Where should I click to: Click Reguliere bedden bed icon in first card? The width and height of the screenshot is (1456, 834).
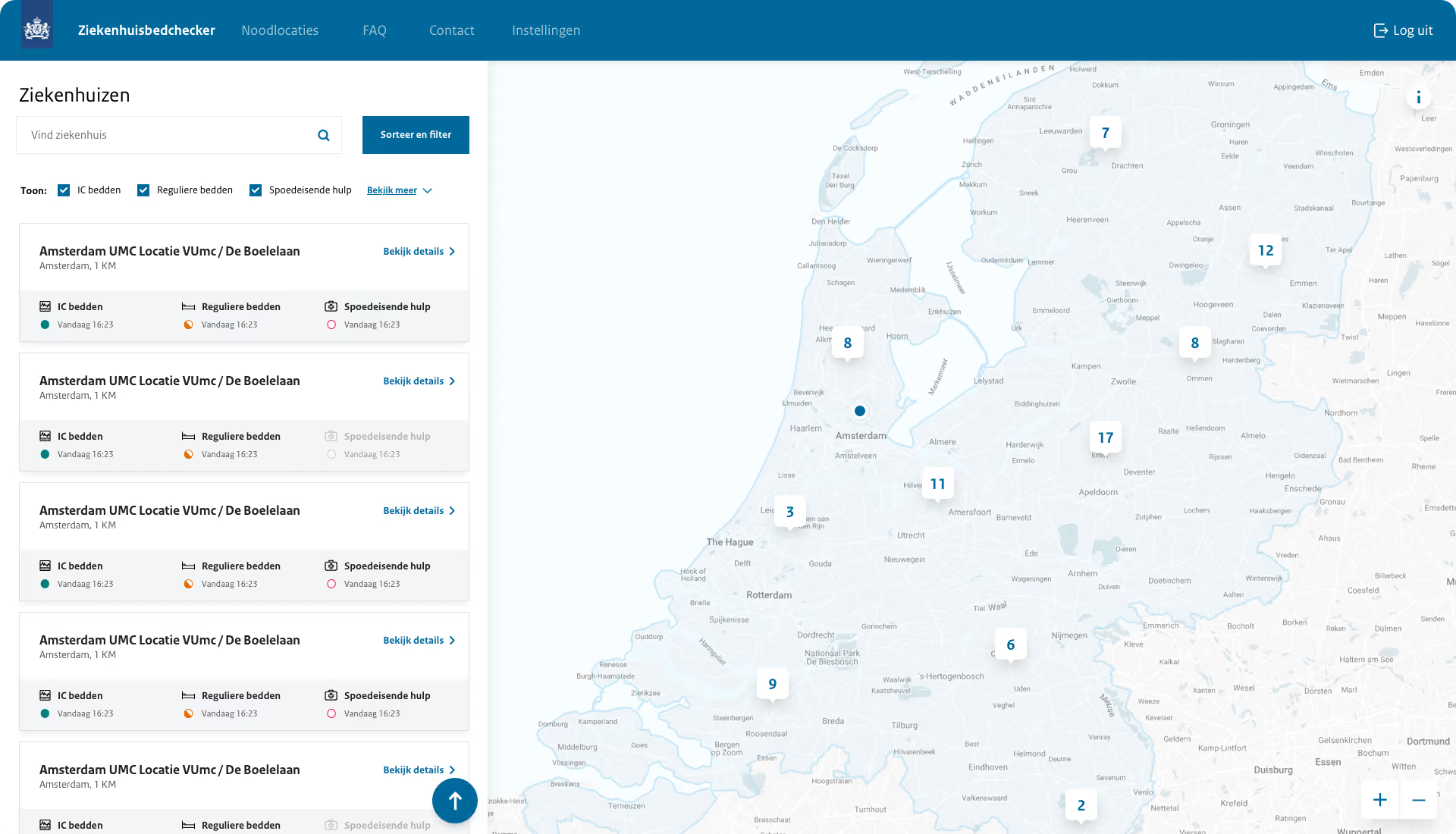189,306
